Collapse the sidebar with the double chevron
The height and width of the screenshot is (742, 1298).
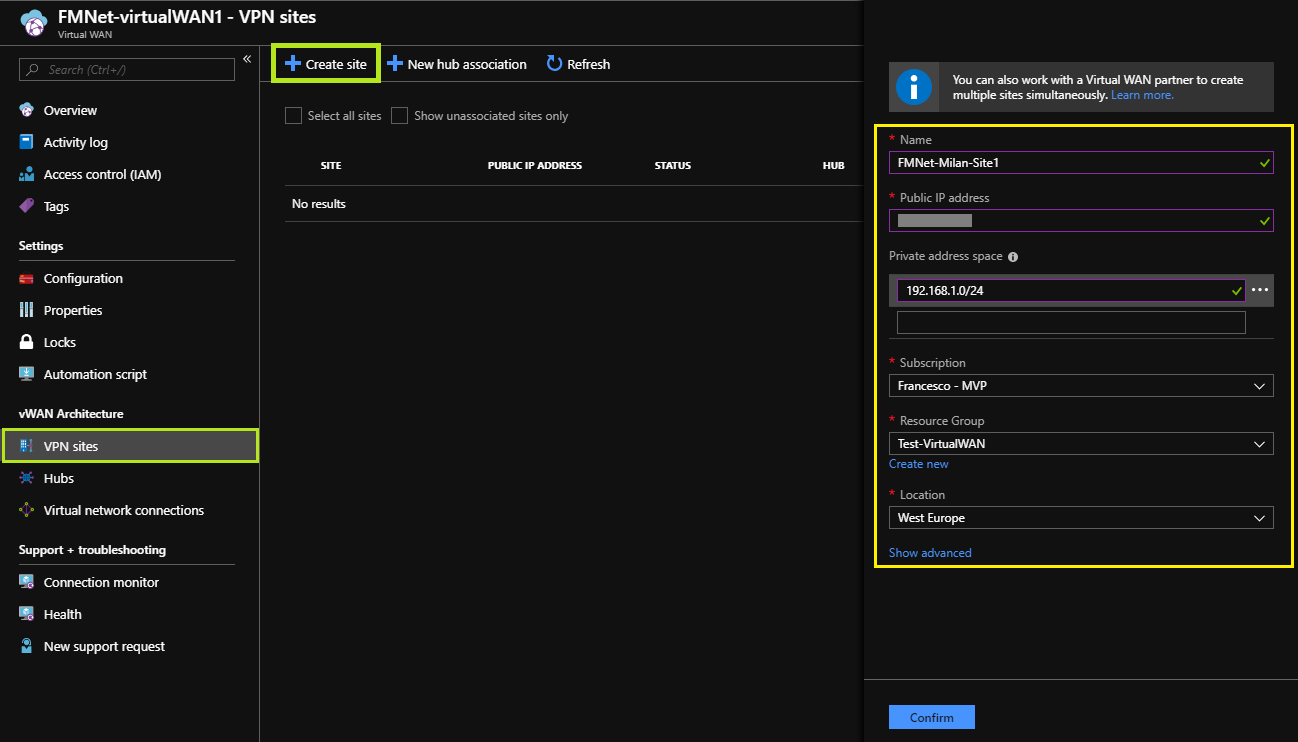coord(247,59)
